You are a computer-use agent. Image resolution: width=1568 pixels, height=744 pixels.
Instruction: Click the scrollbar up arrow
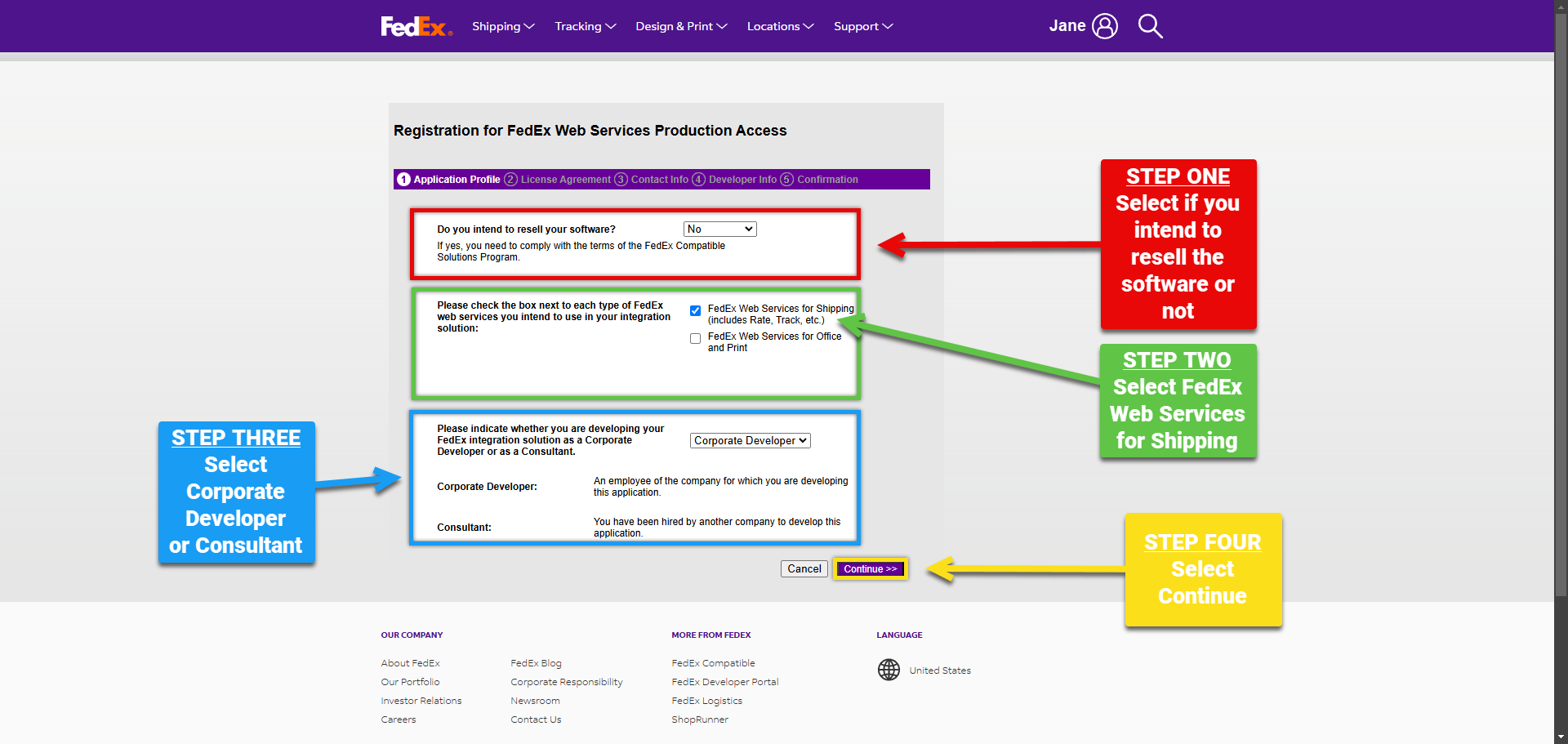[1561, 7]
